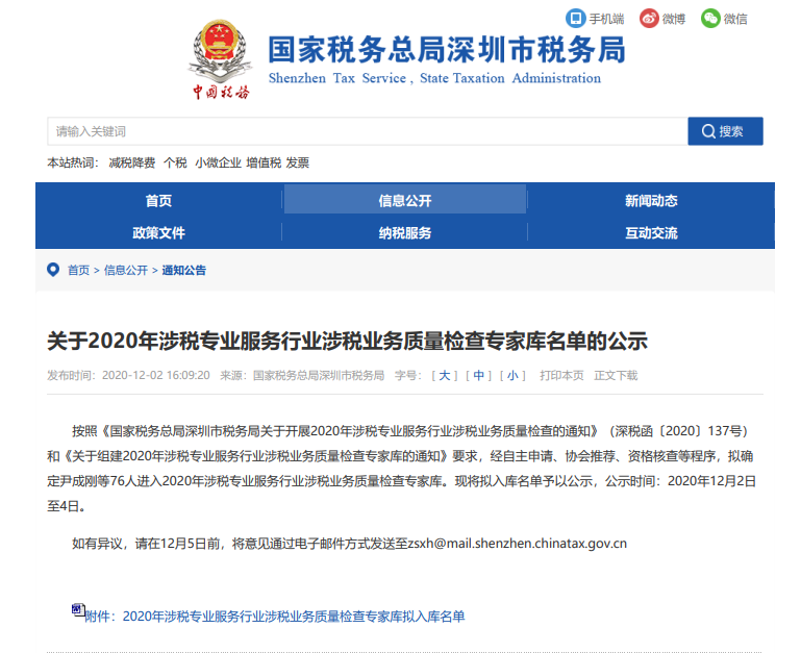
Task: Set font size to small (小)
Action: point(513,375)
